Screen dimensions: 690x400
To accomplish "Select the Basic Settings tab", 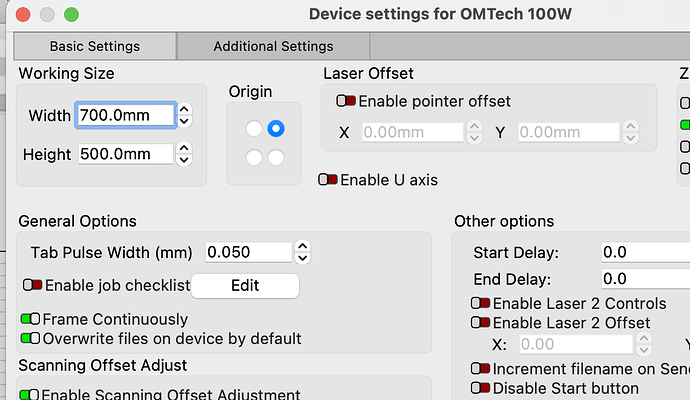I will 95,46.
